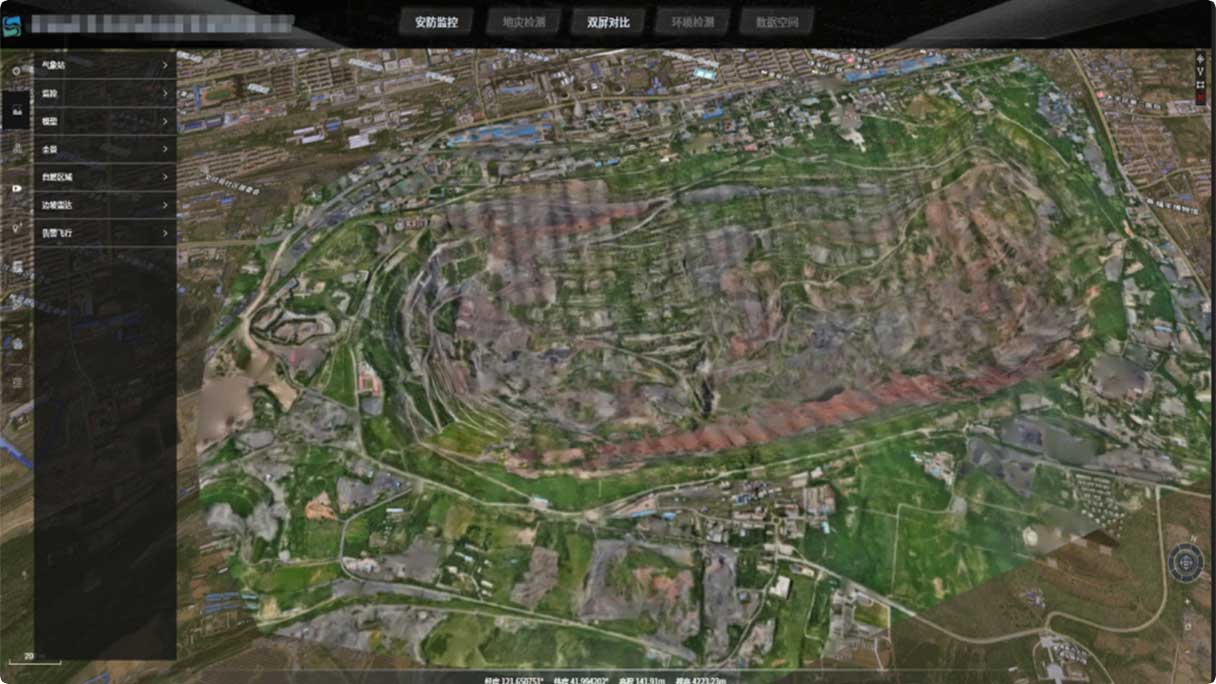Click the video camera icon in left sidebar
Viewport: 1216px width, 684px height.
[x=16, y=188]
